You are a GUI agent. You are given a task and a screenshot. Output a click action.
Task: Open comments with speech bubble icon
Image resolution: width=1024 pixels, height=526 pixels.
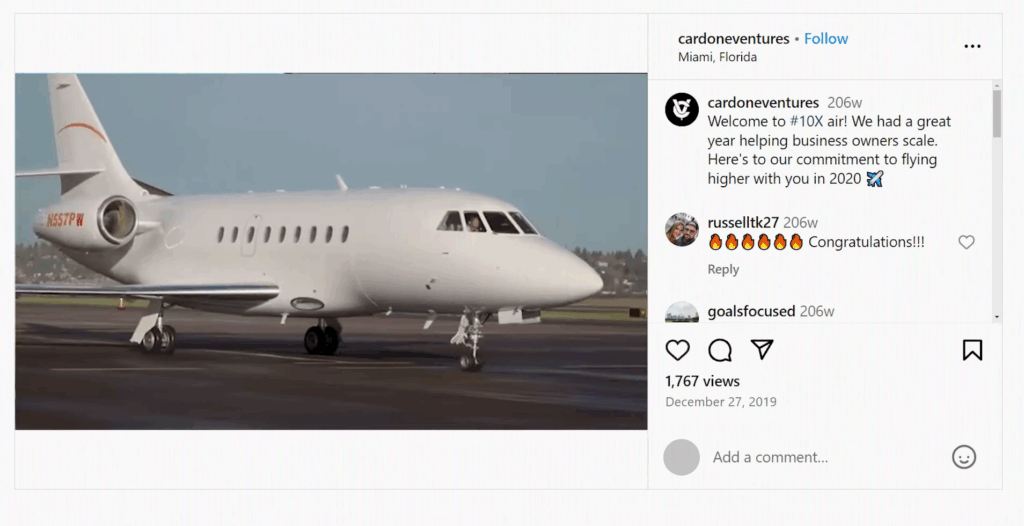(x=720, y=350)
